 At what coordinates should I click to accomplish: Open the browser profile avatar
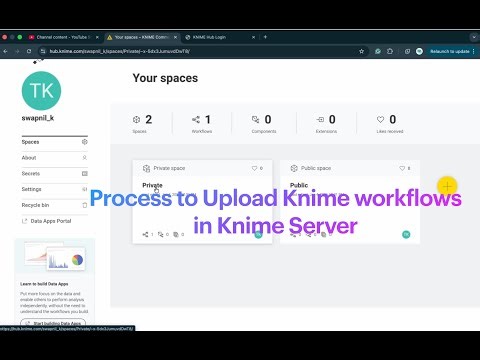(x=419, y=51)
